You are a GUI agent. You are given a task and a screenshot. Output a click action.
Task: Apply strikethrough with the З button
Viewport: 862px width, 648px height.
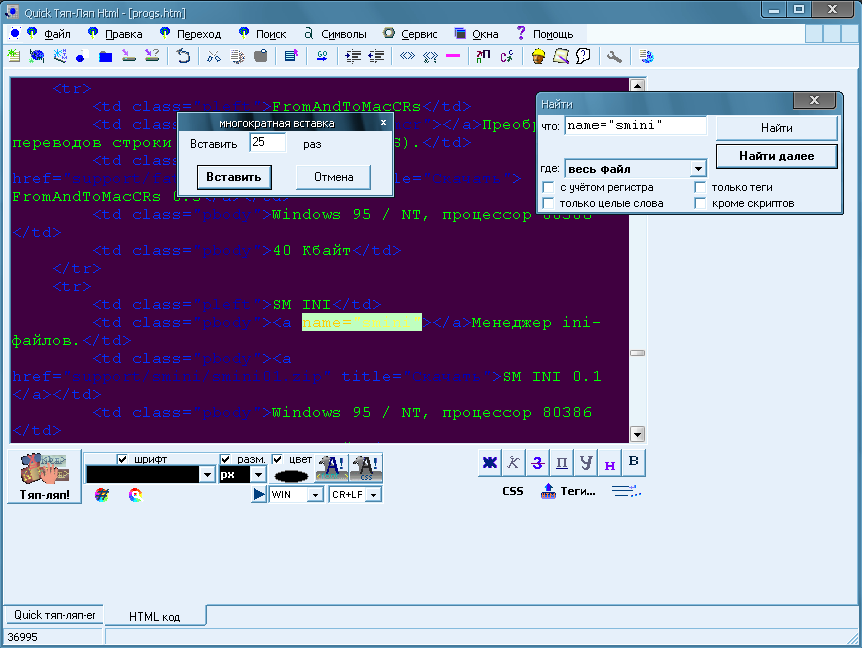[538, 463]
